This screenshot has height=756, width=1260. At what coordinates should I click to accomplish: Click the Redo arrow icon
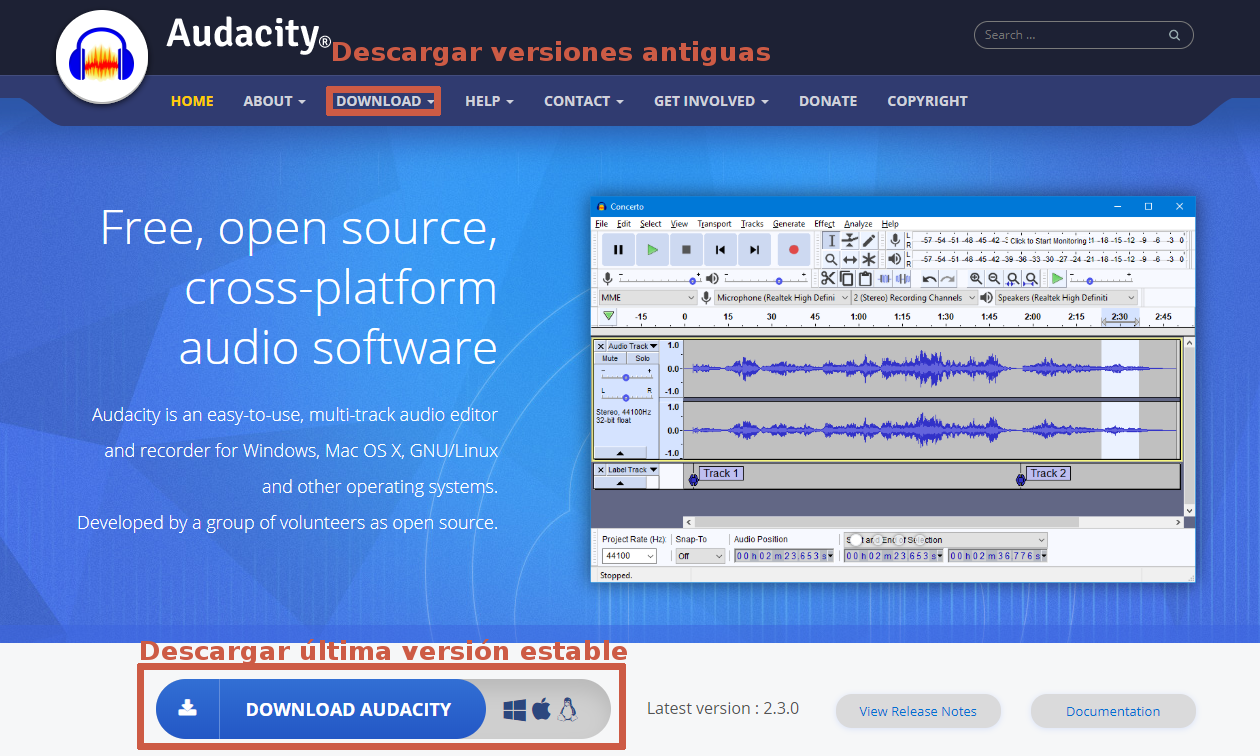coord(947,278)
